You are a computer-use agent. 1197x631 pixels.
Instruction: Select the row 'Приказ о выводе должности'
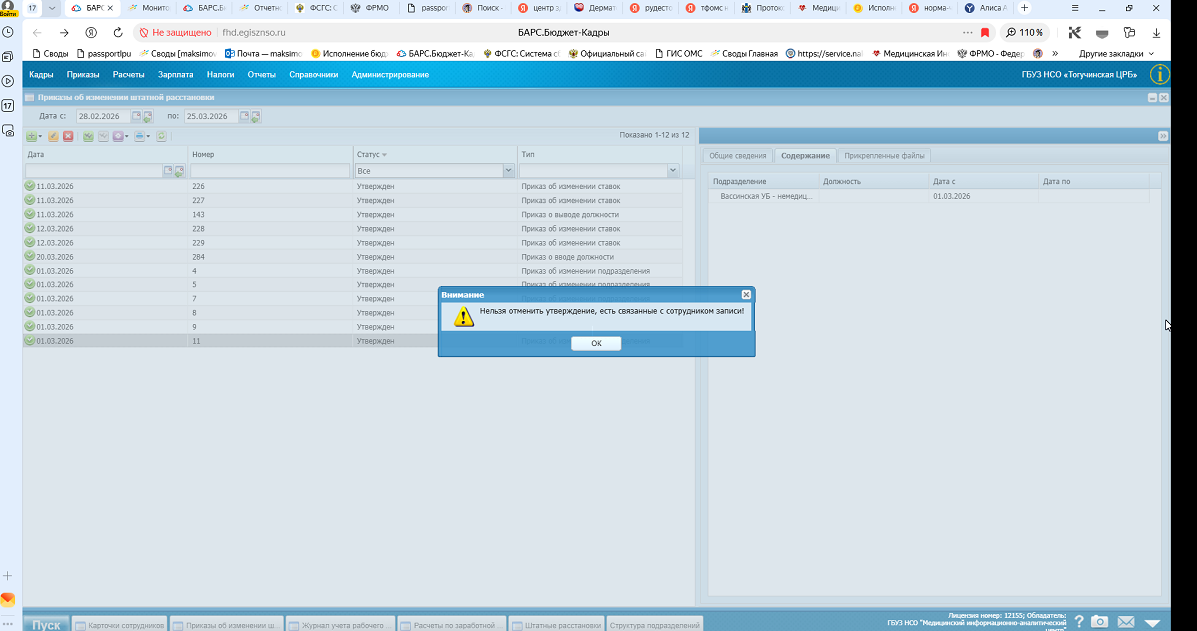pyautogui.click(x=353, y=214)
